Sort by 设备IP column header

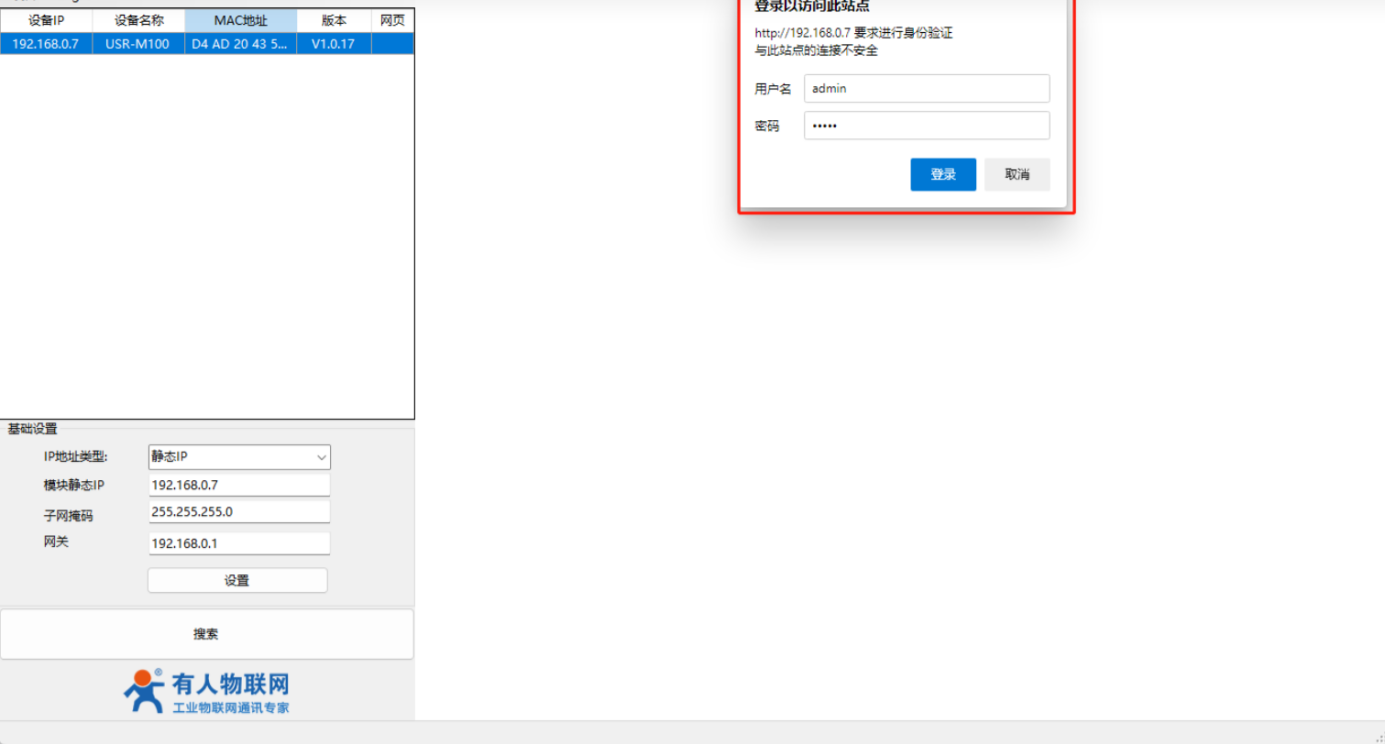click(46, 20)
